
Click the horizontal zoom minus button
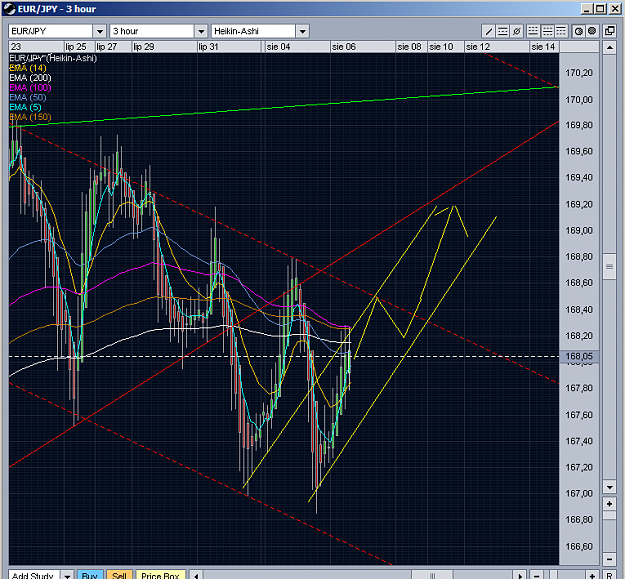pos(537,575)
